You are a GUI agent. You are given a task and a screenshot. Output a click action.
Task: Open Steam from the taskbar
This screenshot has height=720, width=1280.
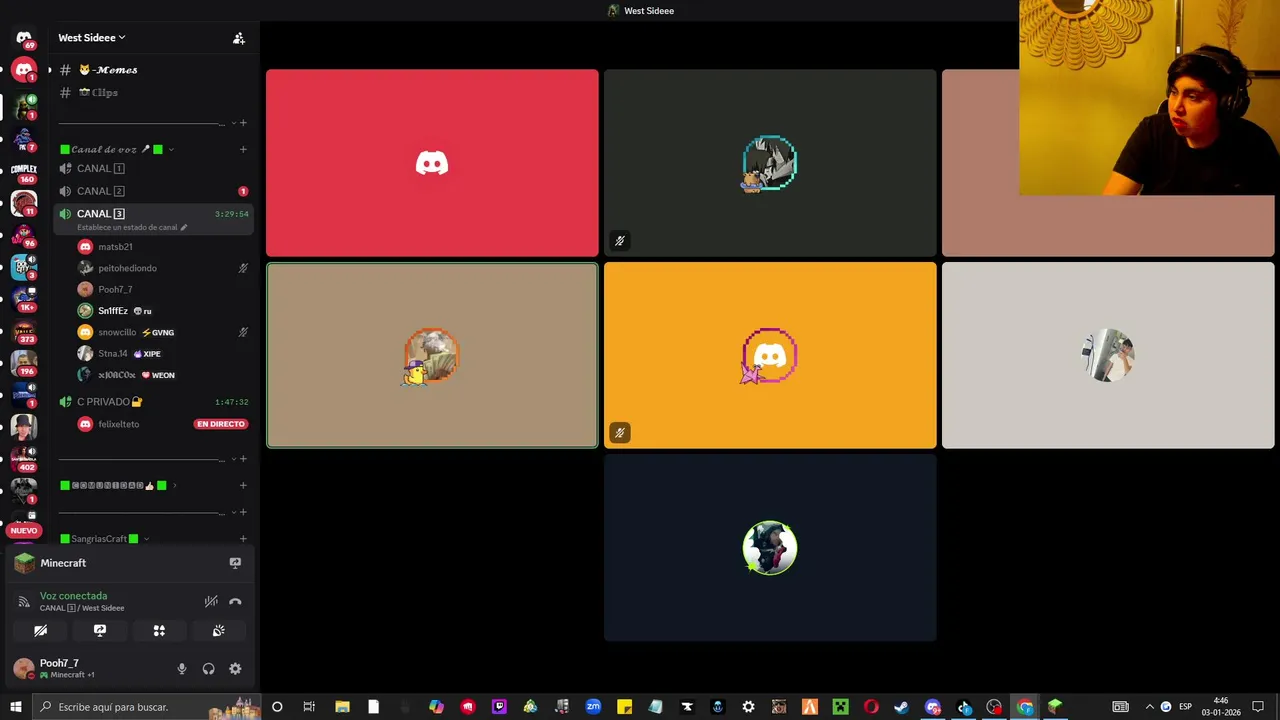(x=901, y=707)
